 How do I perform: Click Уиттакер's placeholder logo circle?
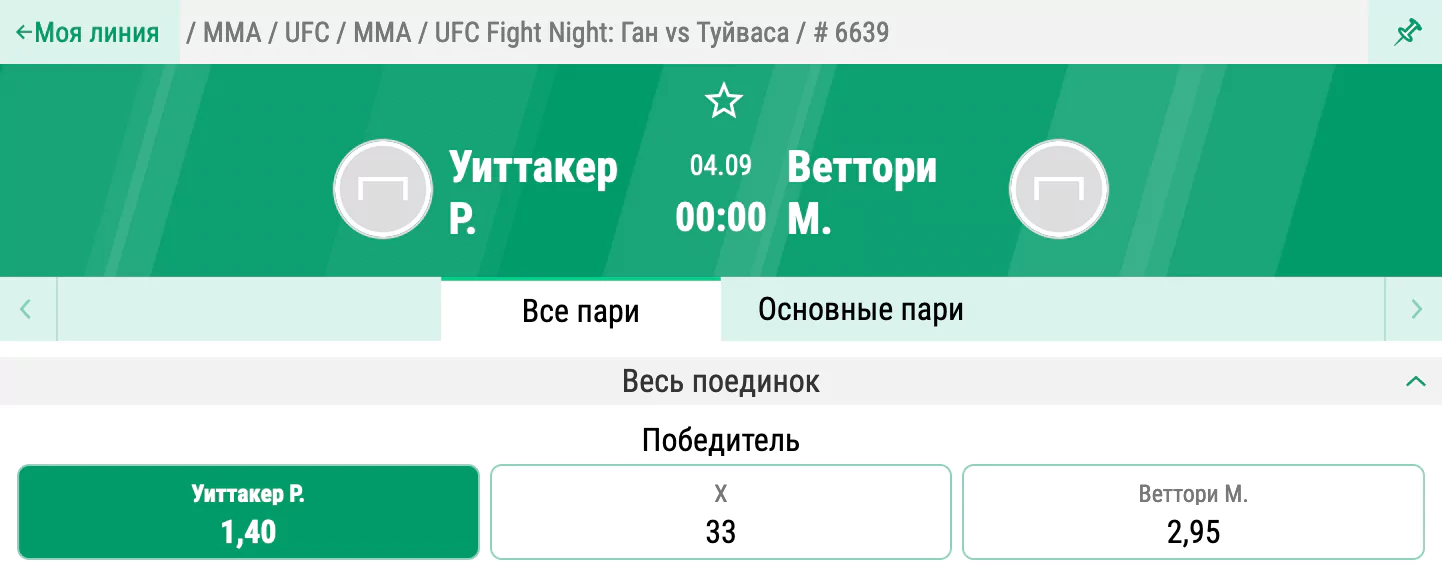click(383, 189)
